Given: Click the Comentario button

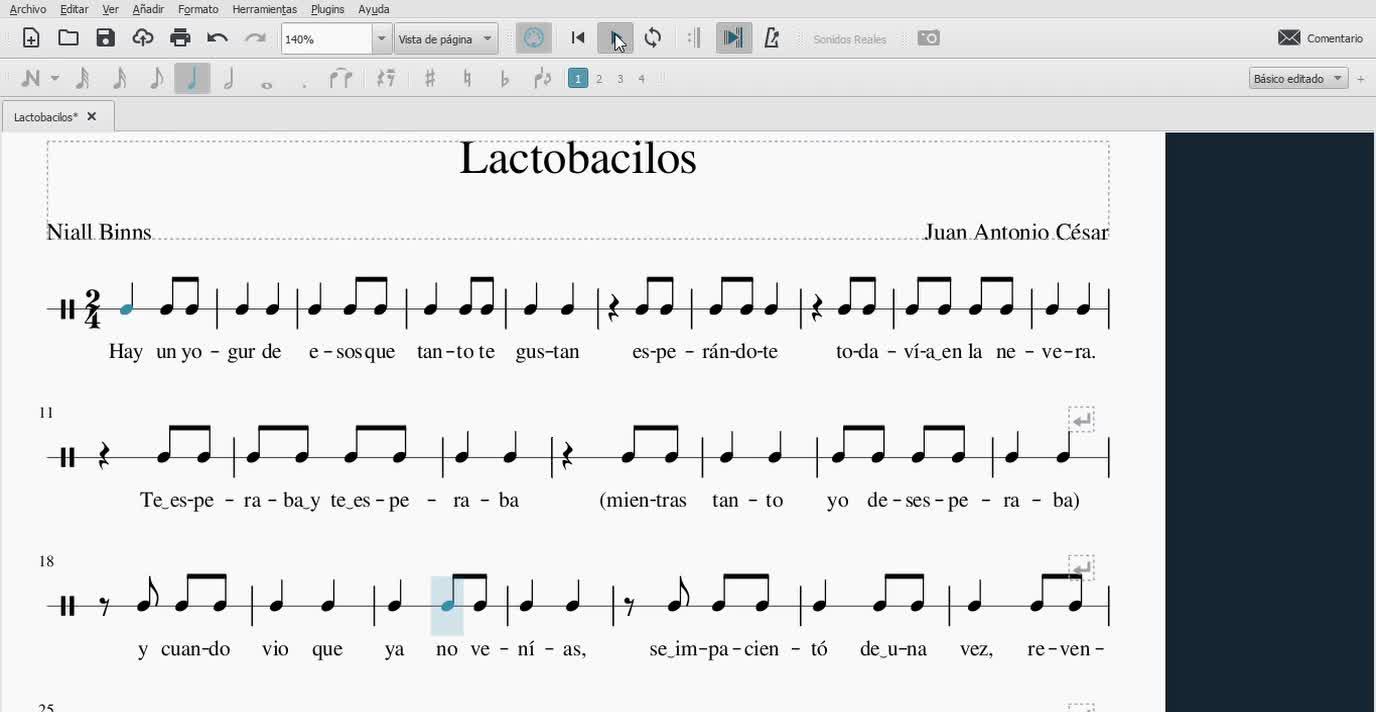Looking at the screenshot, I should 1320,38.
